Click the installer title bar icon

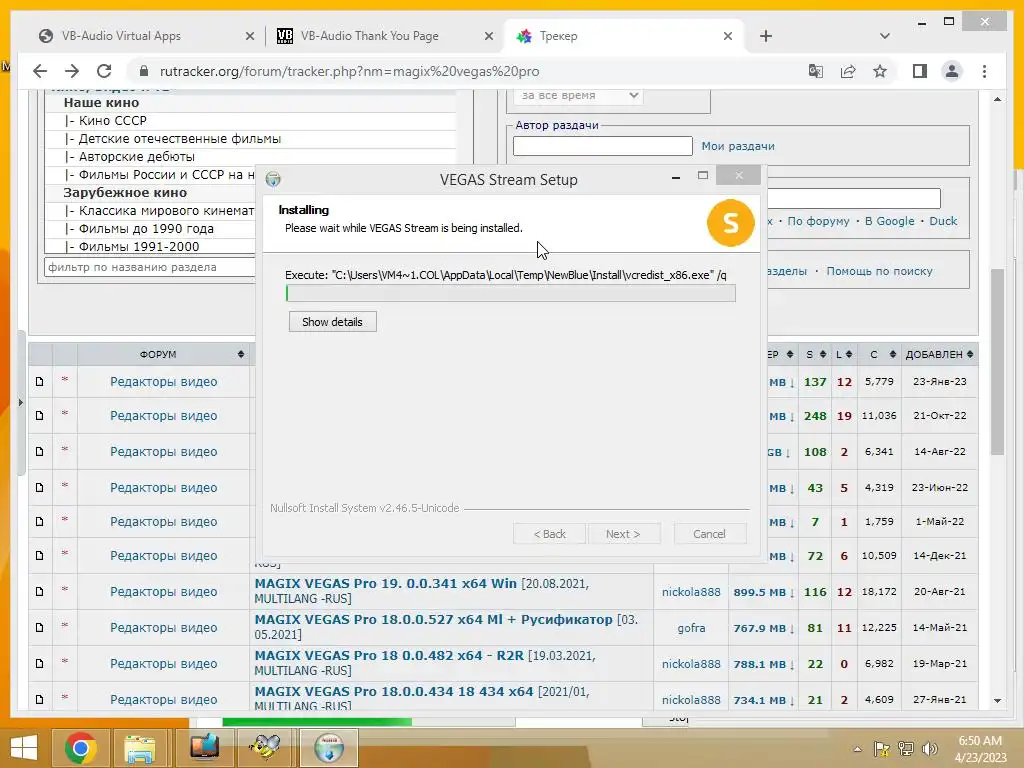click(x=273, y=179)
